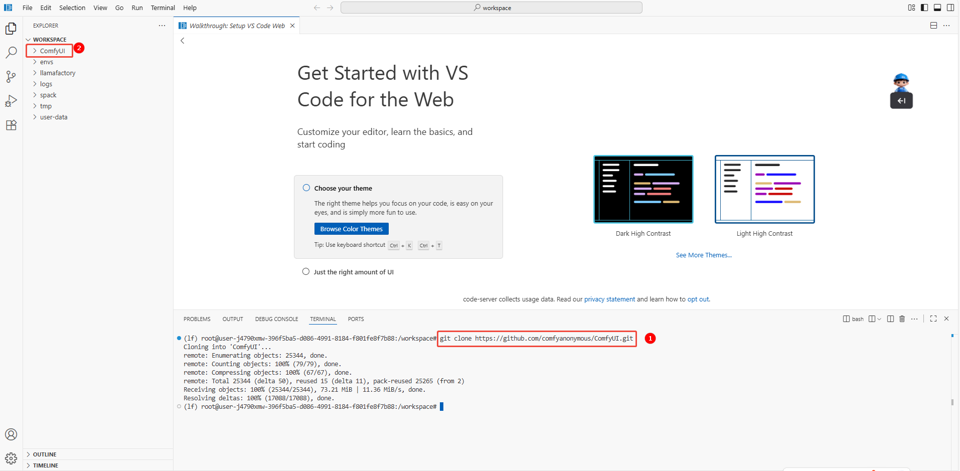This screenshot has height=471, width=960.
Task: Expand the ComfyUI folder
Action: pyautogui.click(x=52, y=51)
